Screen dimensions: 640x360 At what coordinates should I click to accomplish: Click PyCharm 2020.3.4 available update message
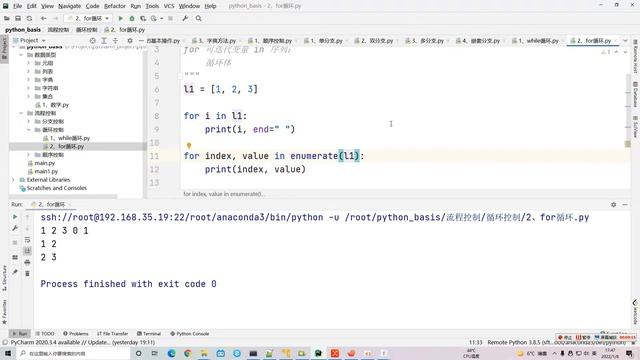click(x=82, y=342)
